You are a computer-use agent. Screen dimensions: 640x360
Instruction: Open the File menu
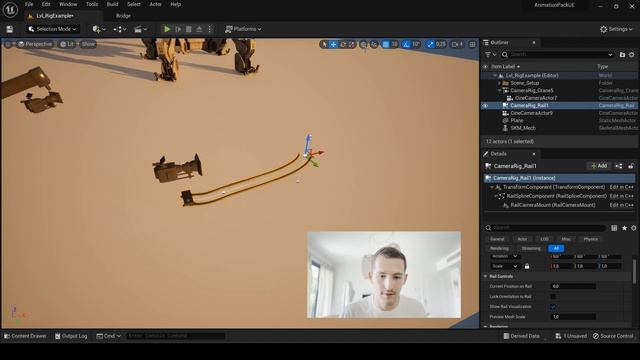click(x=29, y=4)
